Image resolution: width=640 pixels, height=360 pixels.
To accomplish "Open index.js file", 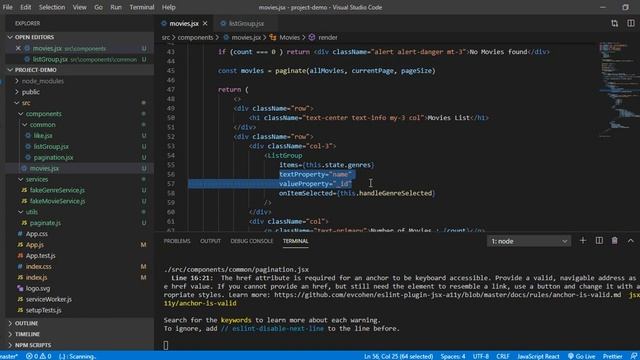I will click(80, 278).
